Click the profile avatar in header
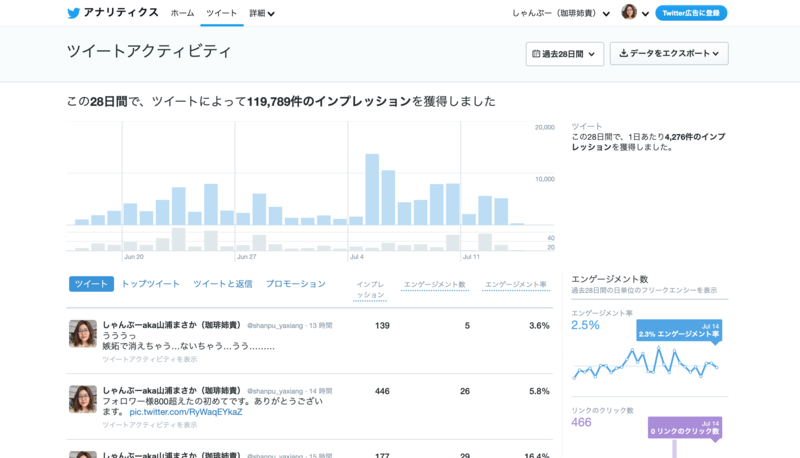This screenshot has width=800, height=458. [629, 12]
